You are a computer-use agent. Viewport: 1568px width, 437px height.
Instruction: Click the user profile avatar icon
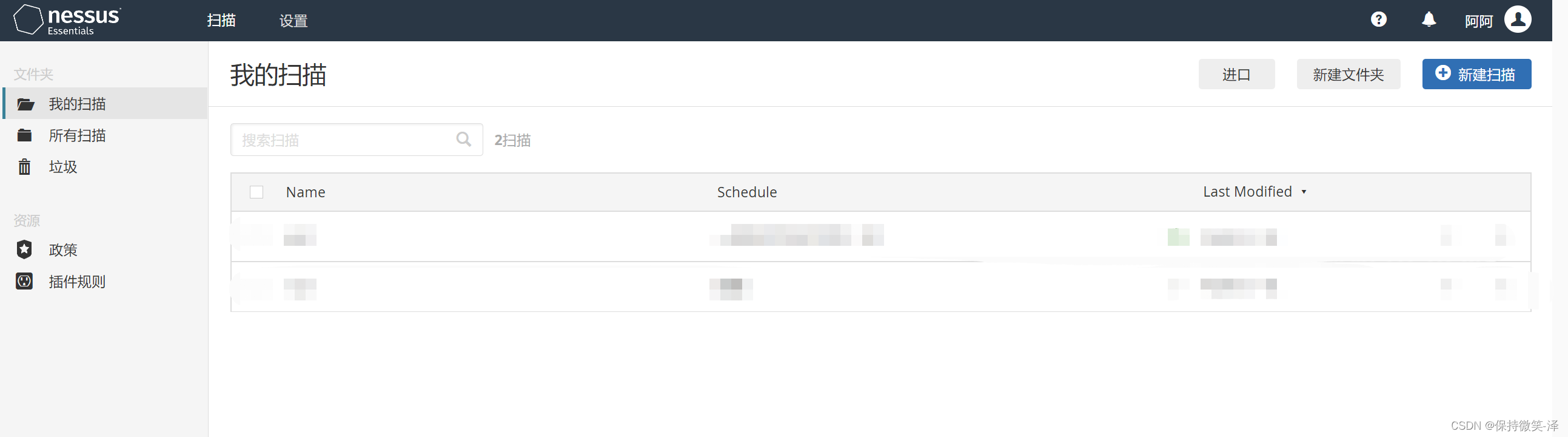tap(1517, 19)
